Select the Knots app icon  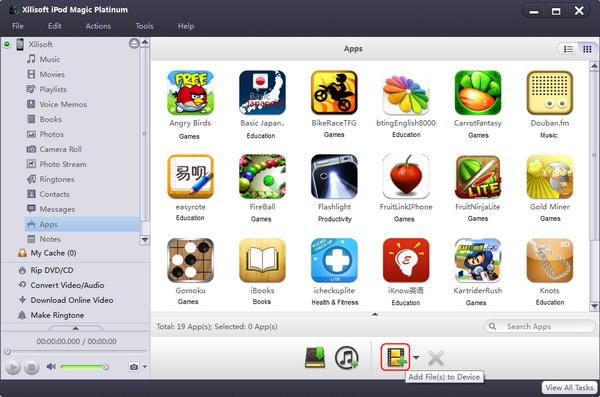[x=549, y=260]
